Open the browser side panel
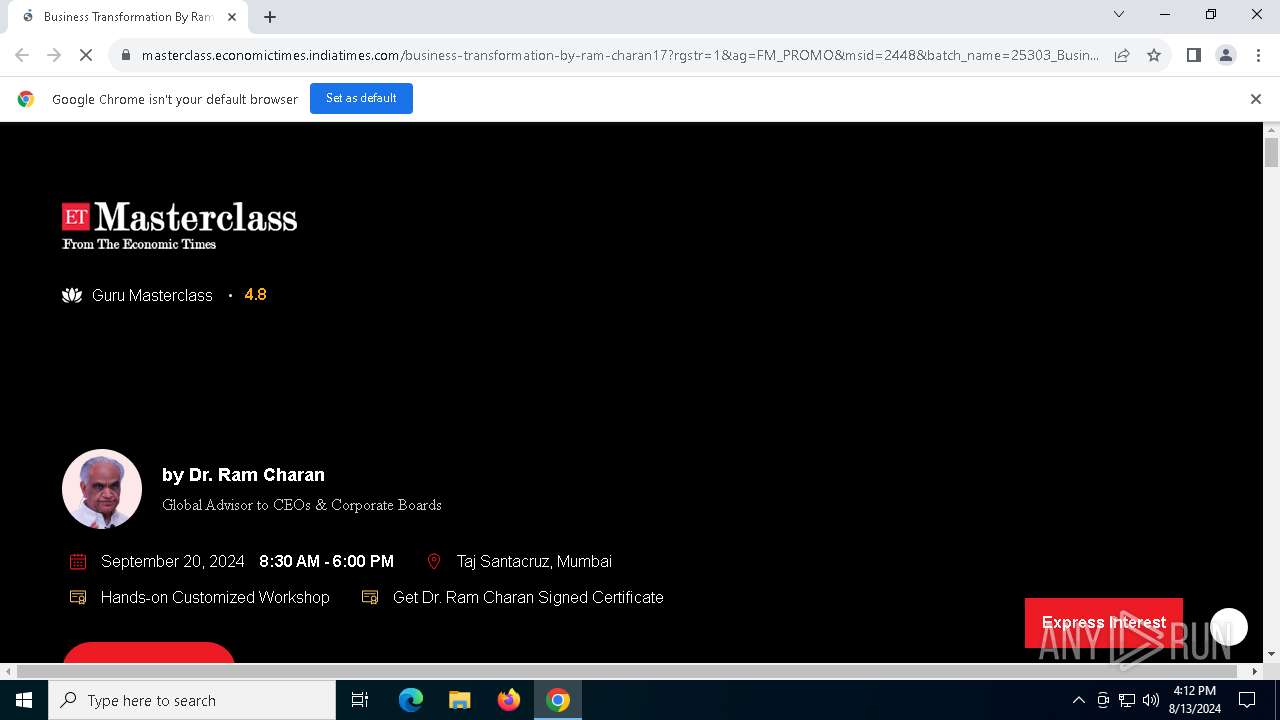Image resolution: width=1280 pixels, height=720 pixels. [1193, 55]
